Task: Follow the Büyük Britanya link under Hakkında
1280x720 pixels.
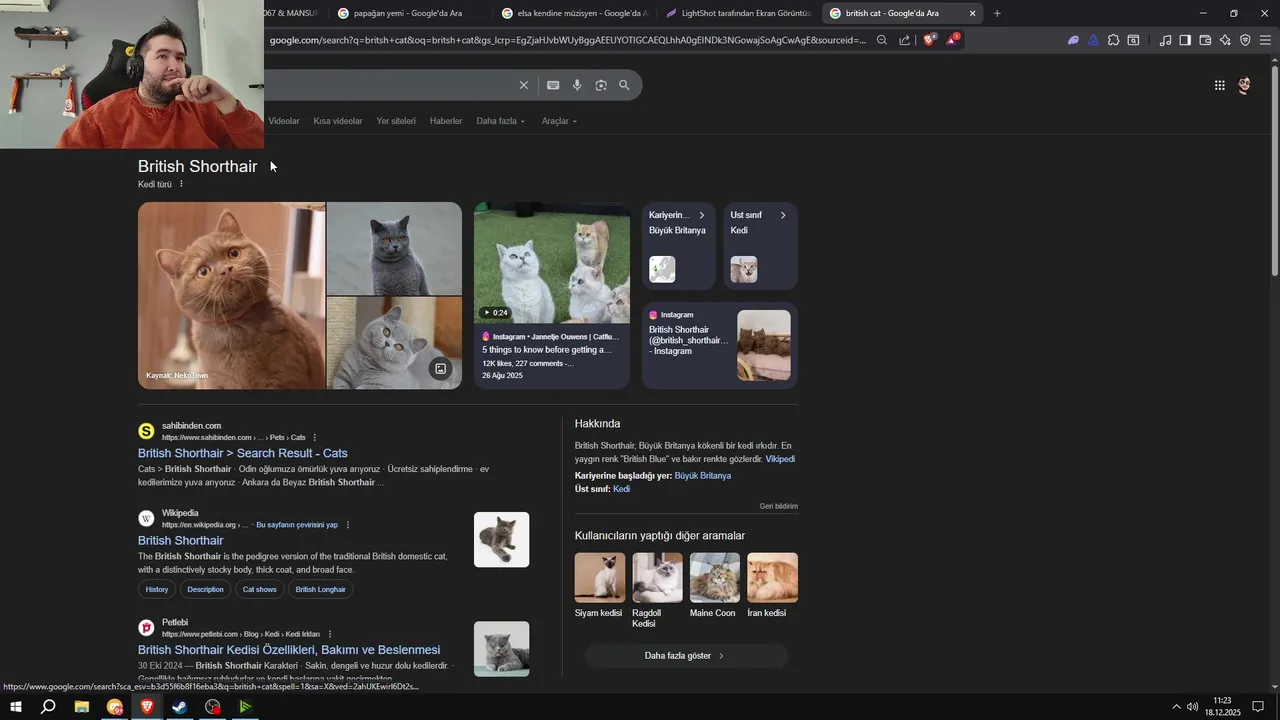Action: tap(703, 476)
